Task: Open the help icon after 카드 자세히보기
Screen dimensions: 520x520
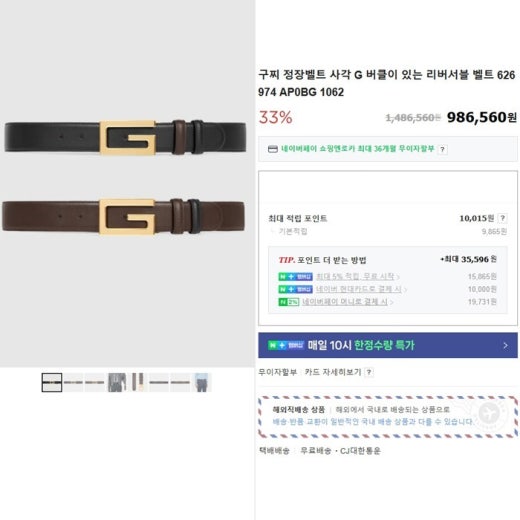Action: (369, 372)
